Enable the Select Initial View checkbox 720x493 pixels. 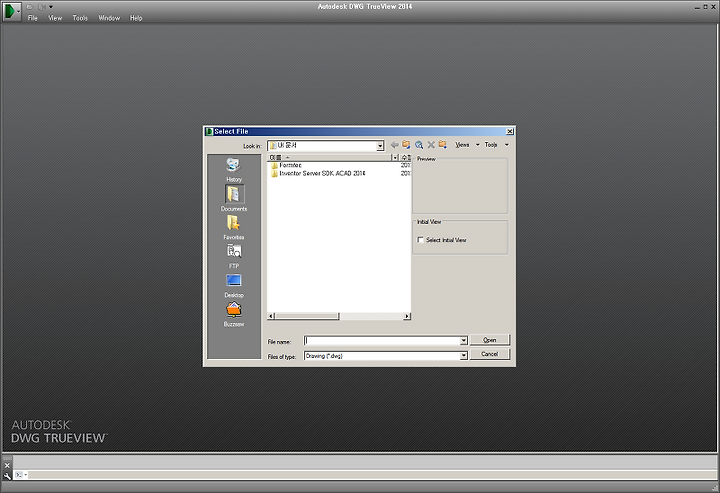420,240
